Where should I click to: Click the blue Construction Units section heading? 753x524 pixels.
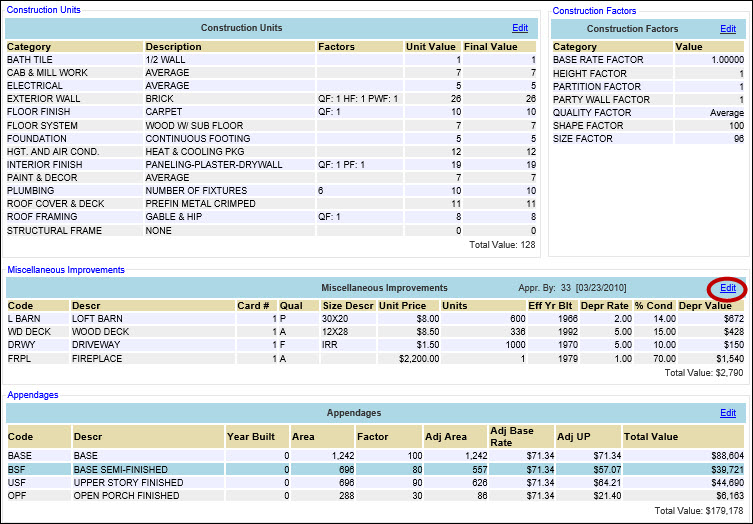[43, 10]
